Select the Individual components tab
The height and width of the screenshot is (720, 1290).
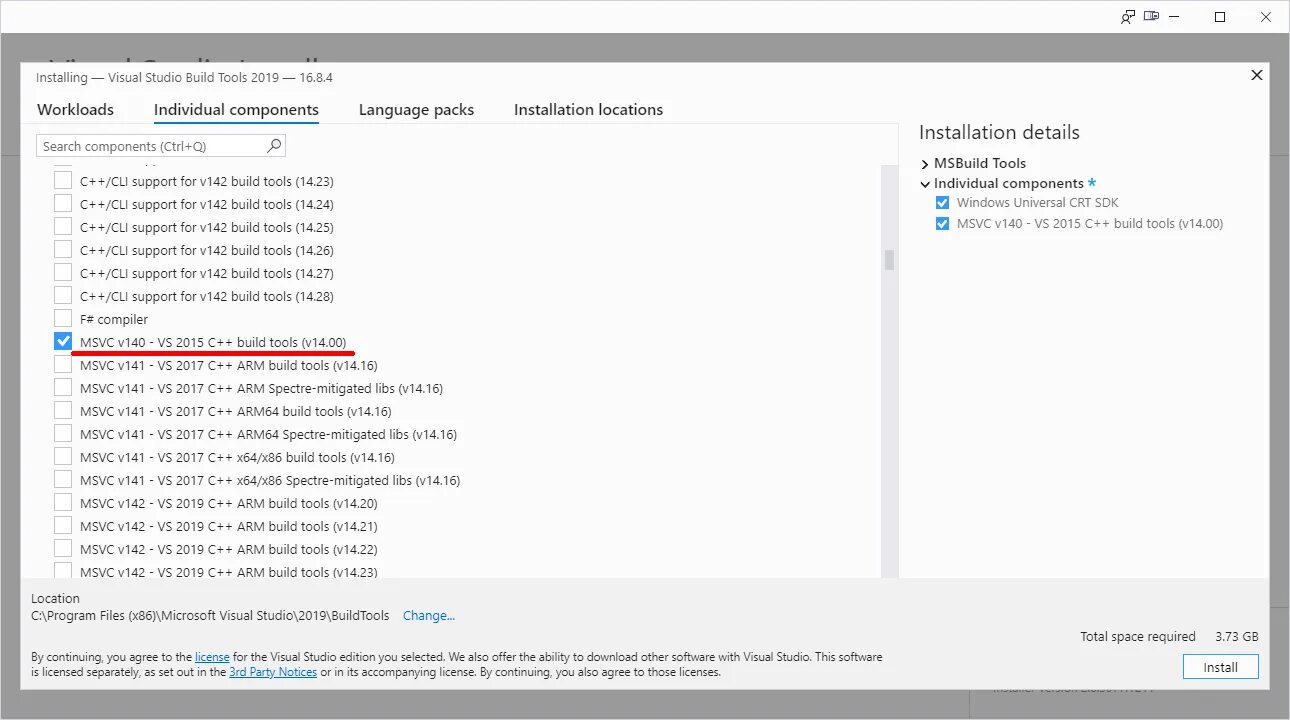tap(236, 110)
